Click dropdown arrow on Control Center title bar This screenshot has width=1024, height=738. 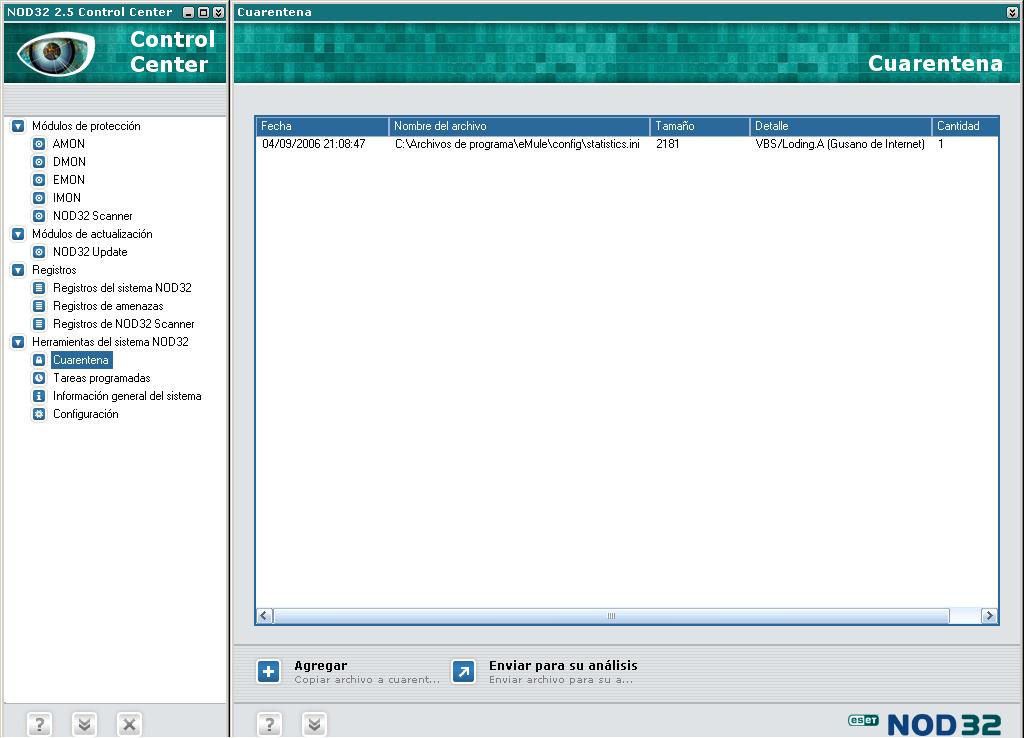[219, 12]
